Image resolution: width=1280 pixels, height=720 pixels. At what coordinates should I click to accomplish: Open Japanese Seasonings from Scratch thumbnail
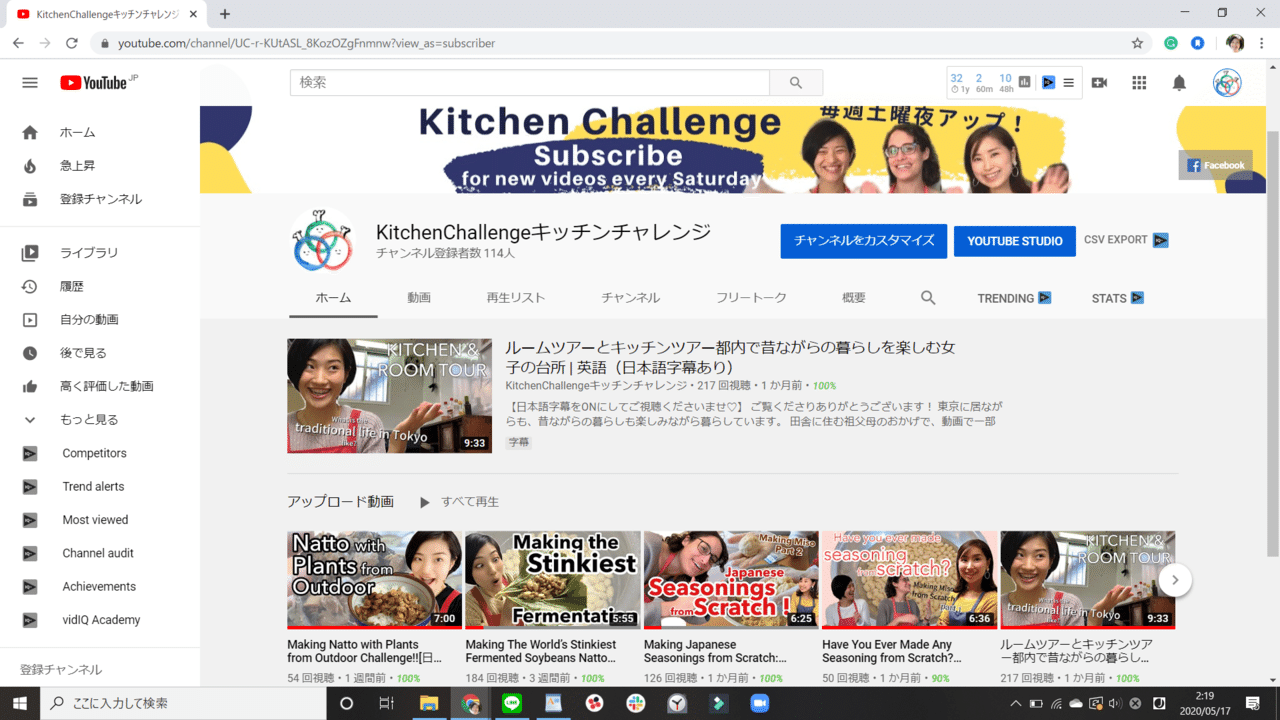tap(731, 580)
